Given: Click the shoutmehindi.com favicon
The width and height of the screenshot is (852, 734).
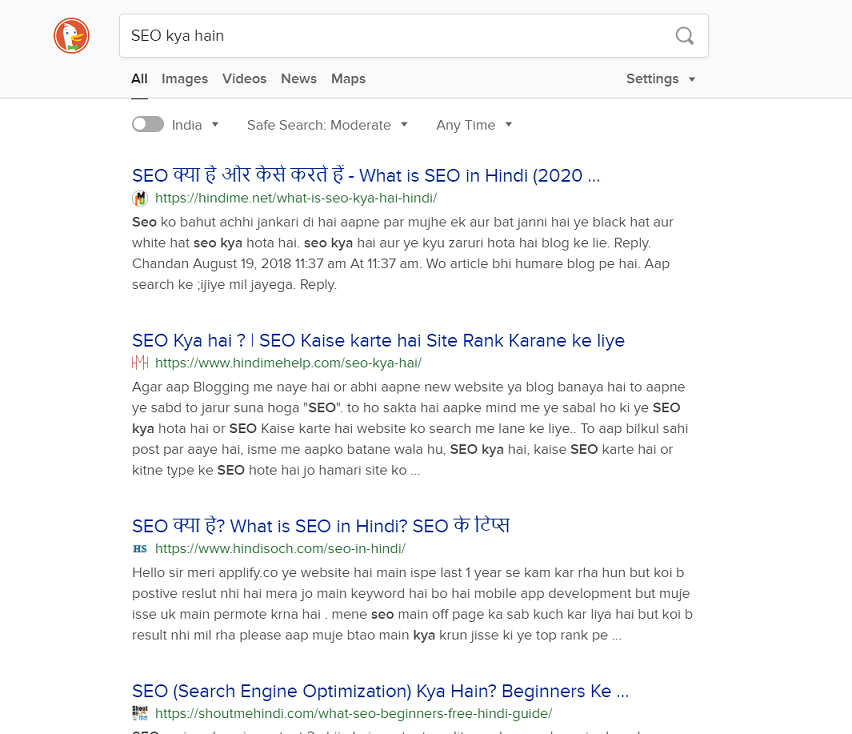Looking at the screenshot, I should pos(140,713).
